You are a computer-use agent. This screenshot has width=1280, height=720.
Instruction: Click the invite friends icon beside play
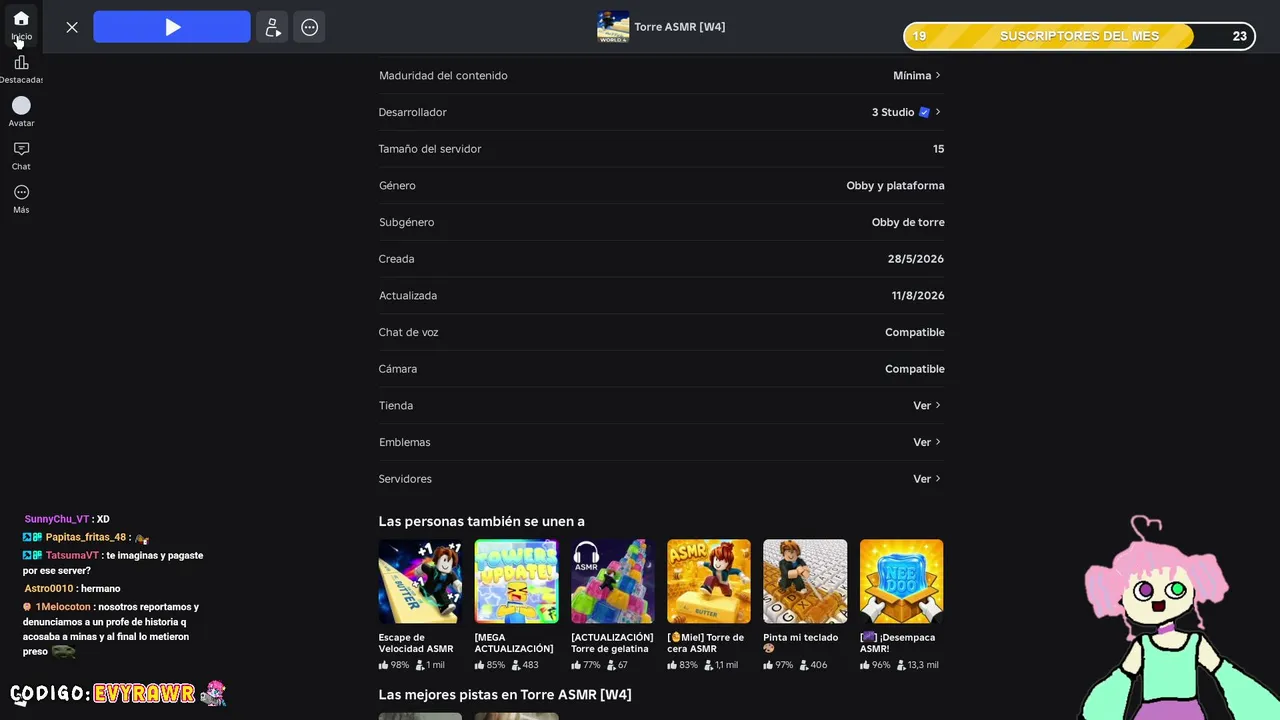coord(272,27)
